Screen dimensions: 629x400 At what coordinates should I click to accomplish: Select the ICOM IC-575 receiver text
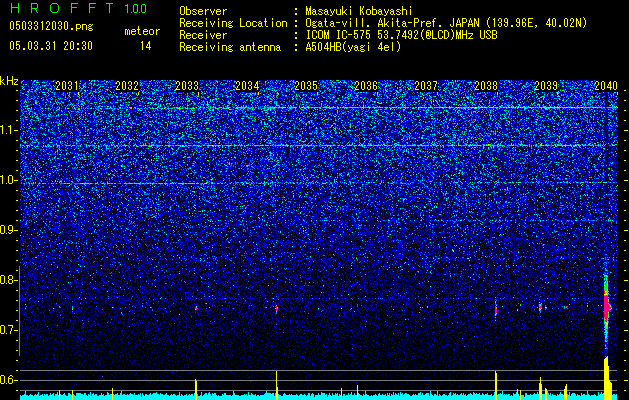click(x=401, y=35)
